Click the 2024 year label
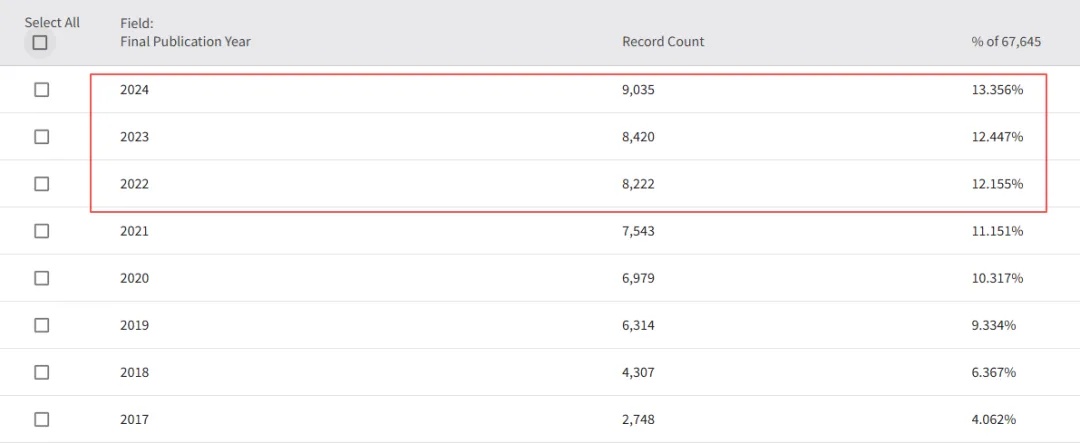Screen dimensions: 1080x443 click(134, 90)
